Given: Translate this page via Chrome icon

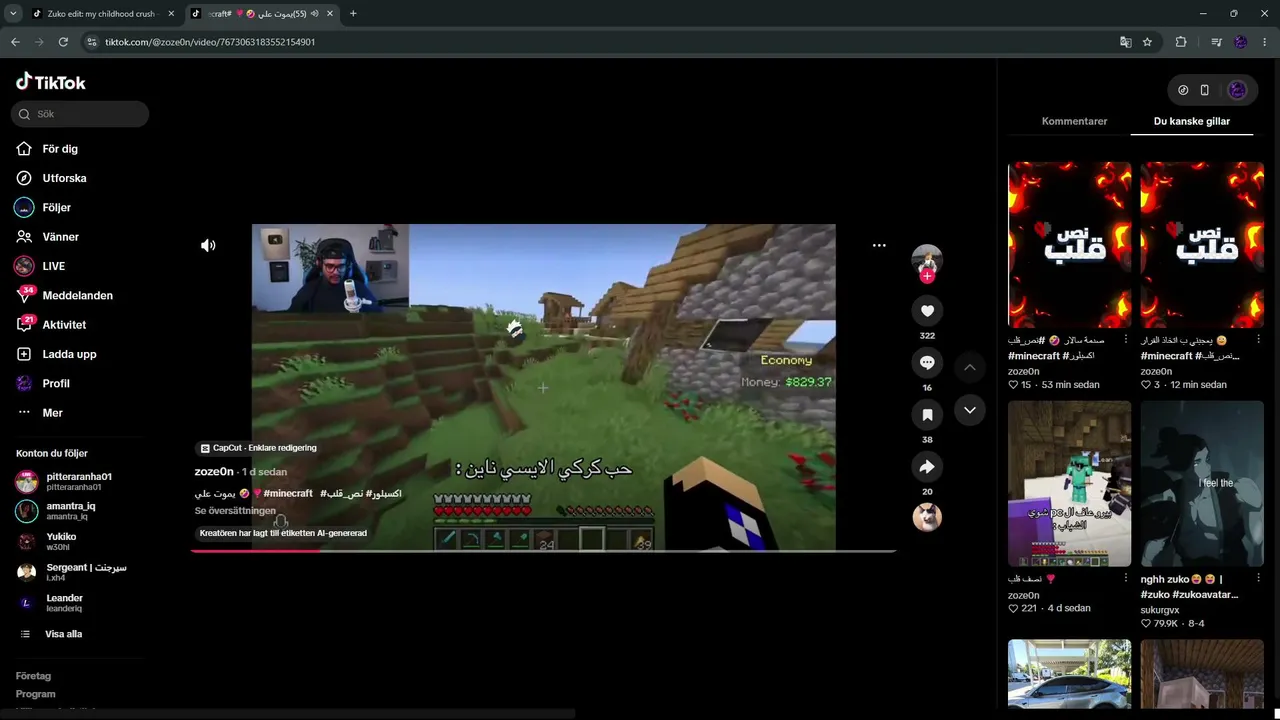Looking at the screenshot, I should [x=1126, y=42].
